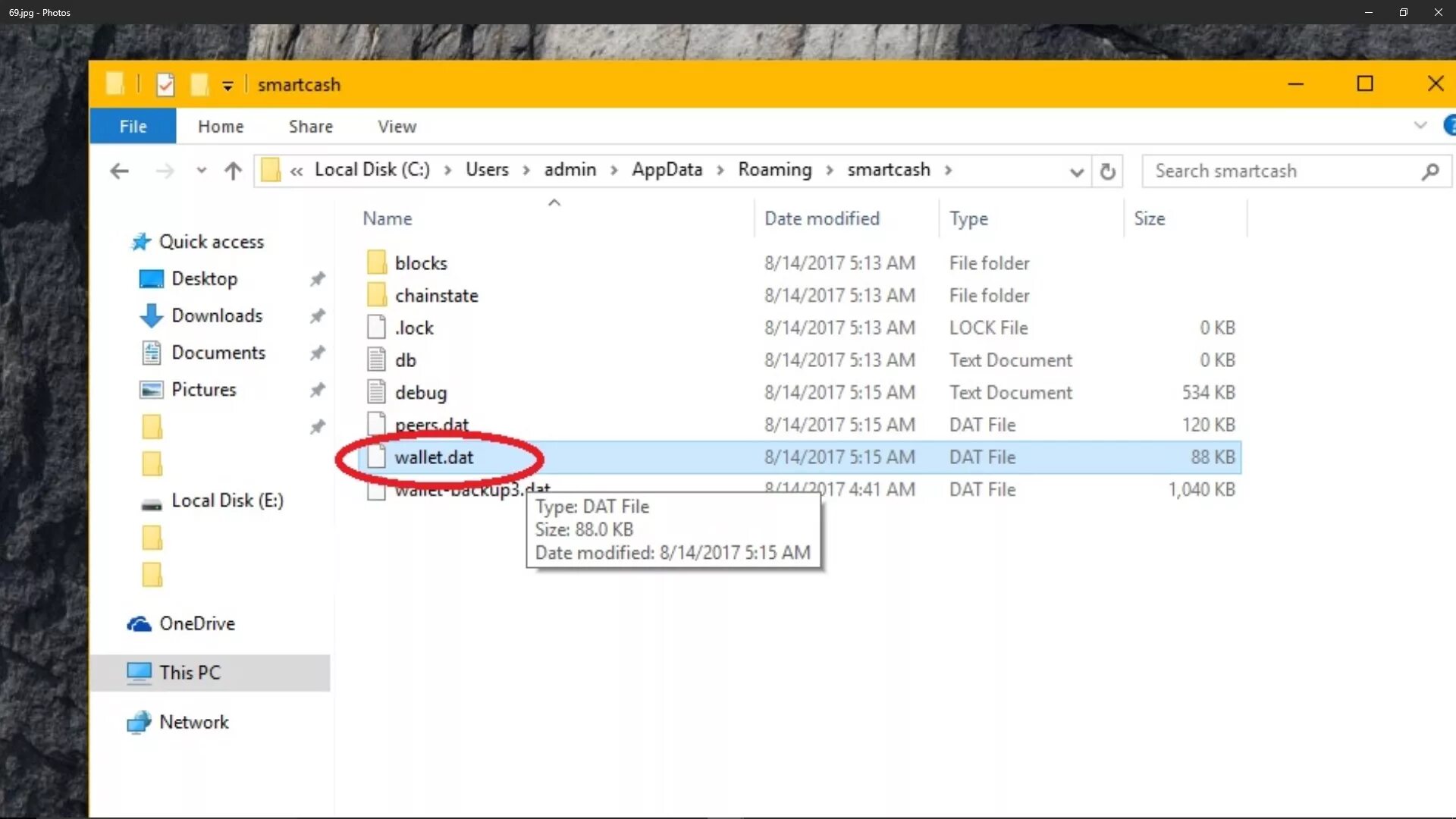
Task: Open the File ribbon tab
Action: (133, 127)
